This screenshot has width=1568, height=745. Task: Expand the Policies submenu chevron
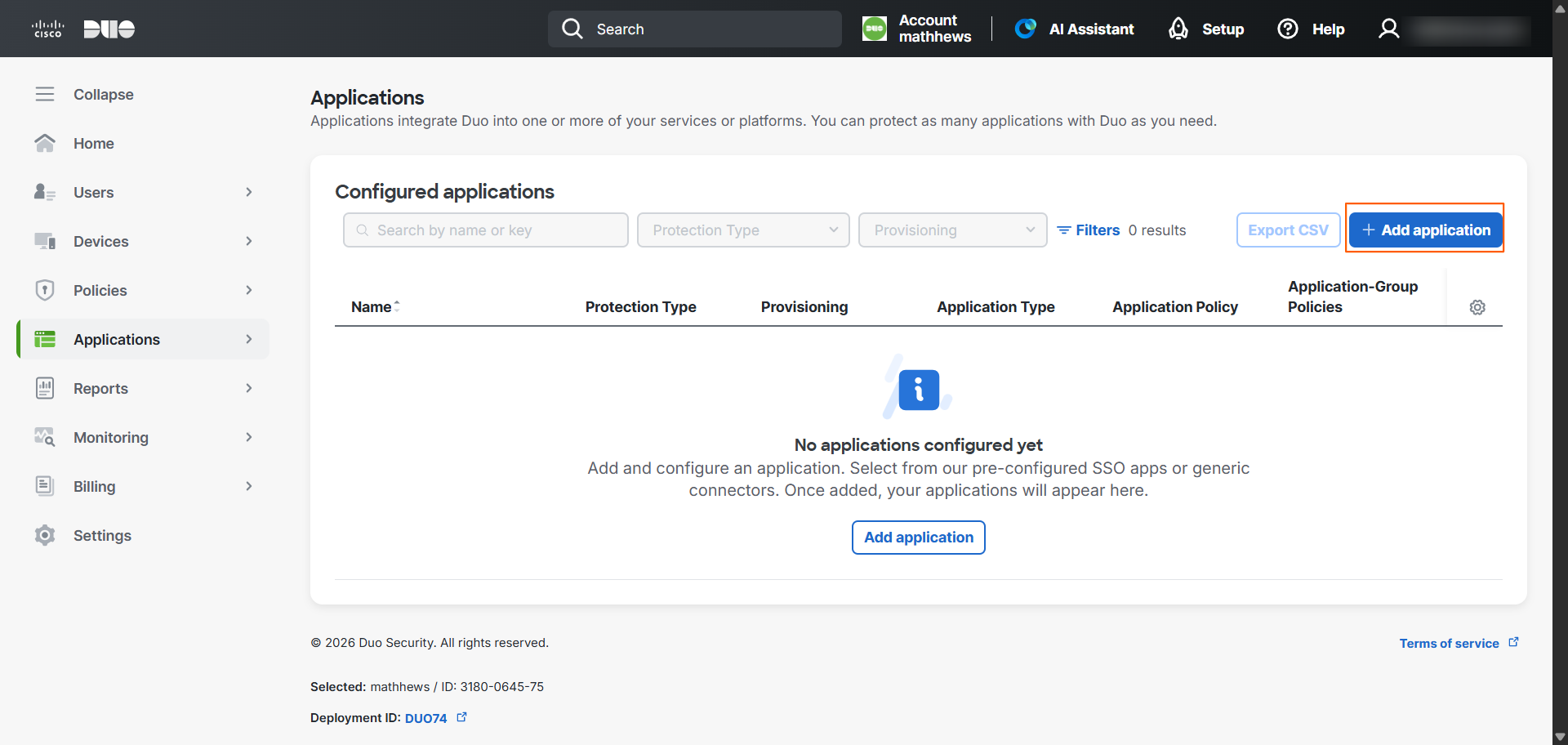(249, 290)
